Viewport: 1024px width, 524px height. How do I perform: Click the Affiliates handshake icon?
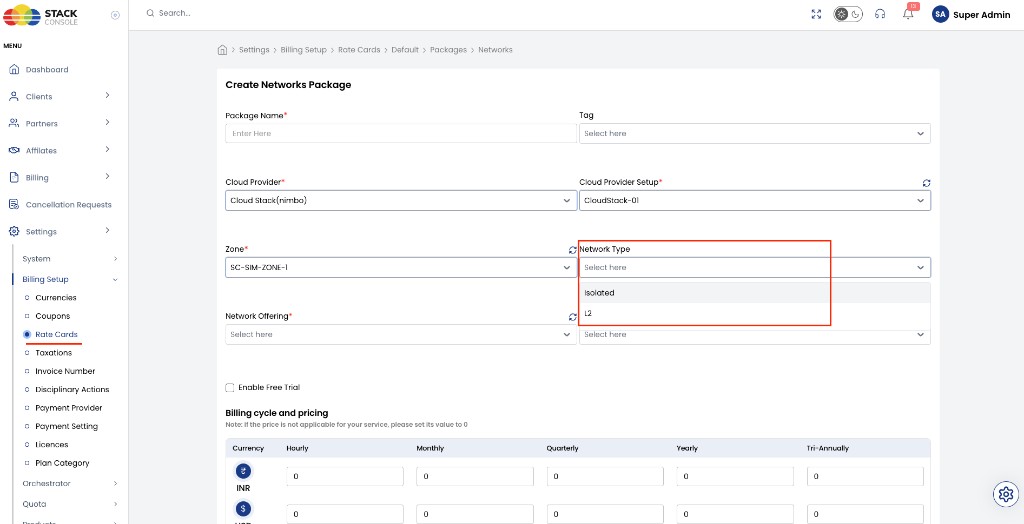tap(14, 150)
